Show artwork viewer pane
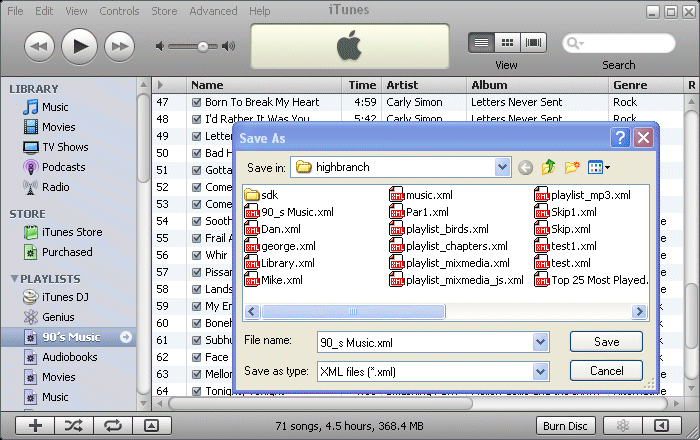This screenshot has width=700, height=440. 152,426
